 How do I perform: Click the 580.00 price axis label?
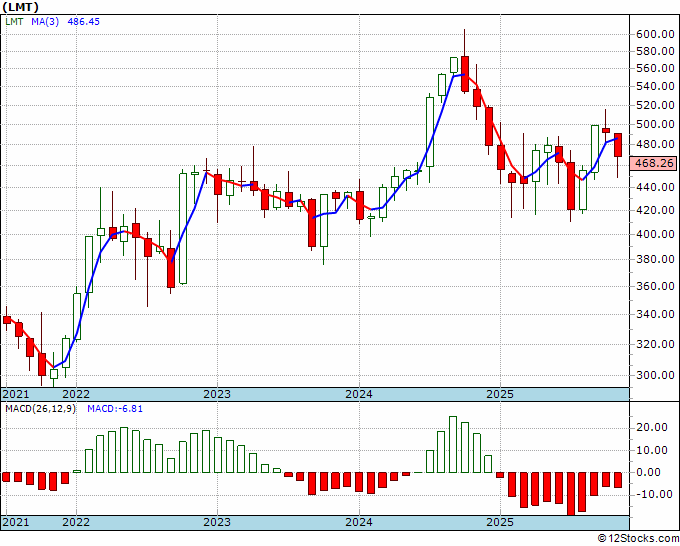655,51
